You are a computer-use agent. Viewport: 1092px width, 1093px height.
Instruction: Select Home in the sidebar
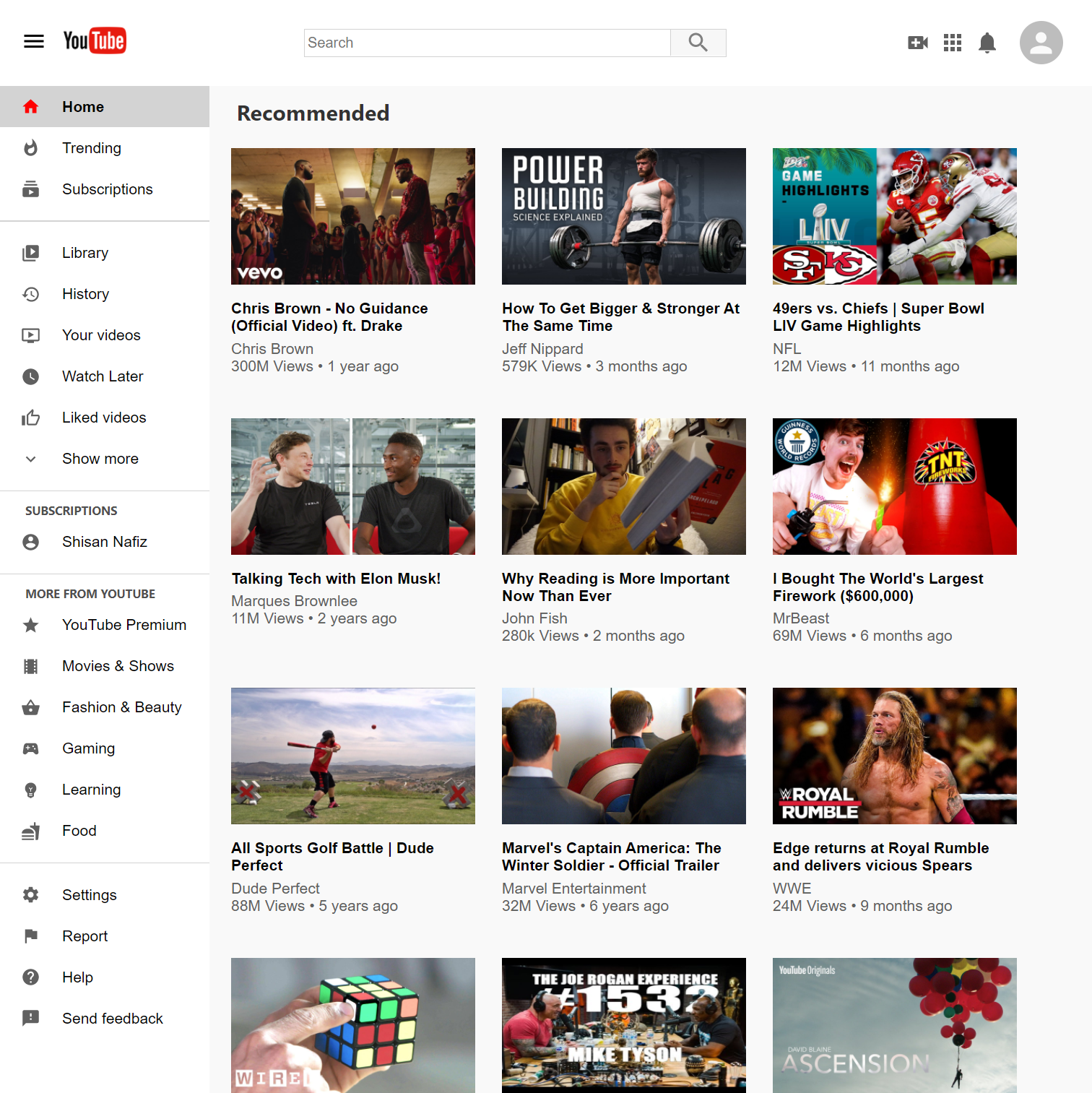83,107
